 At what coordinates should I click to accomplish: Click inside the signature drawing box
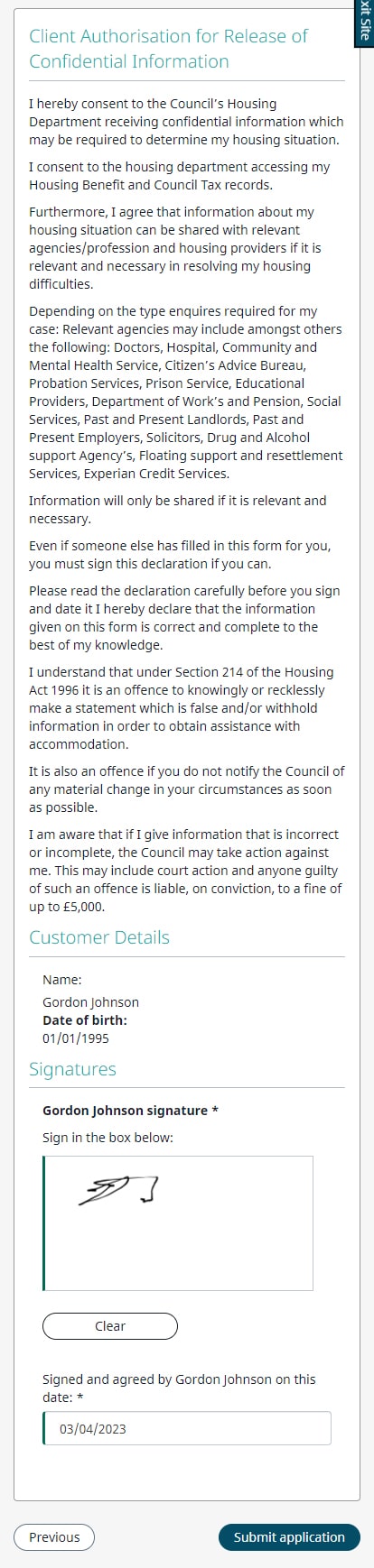[178, 1223]
